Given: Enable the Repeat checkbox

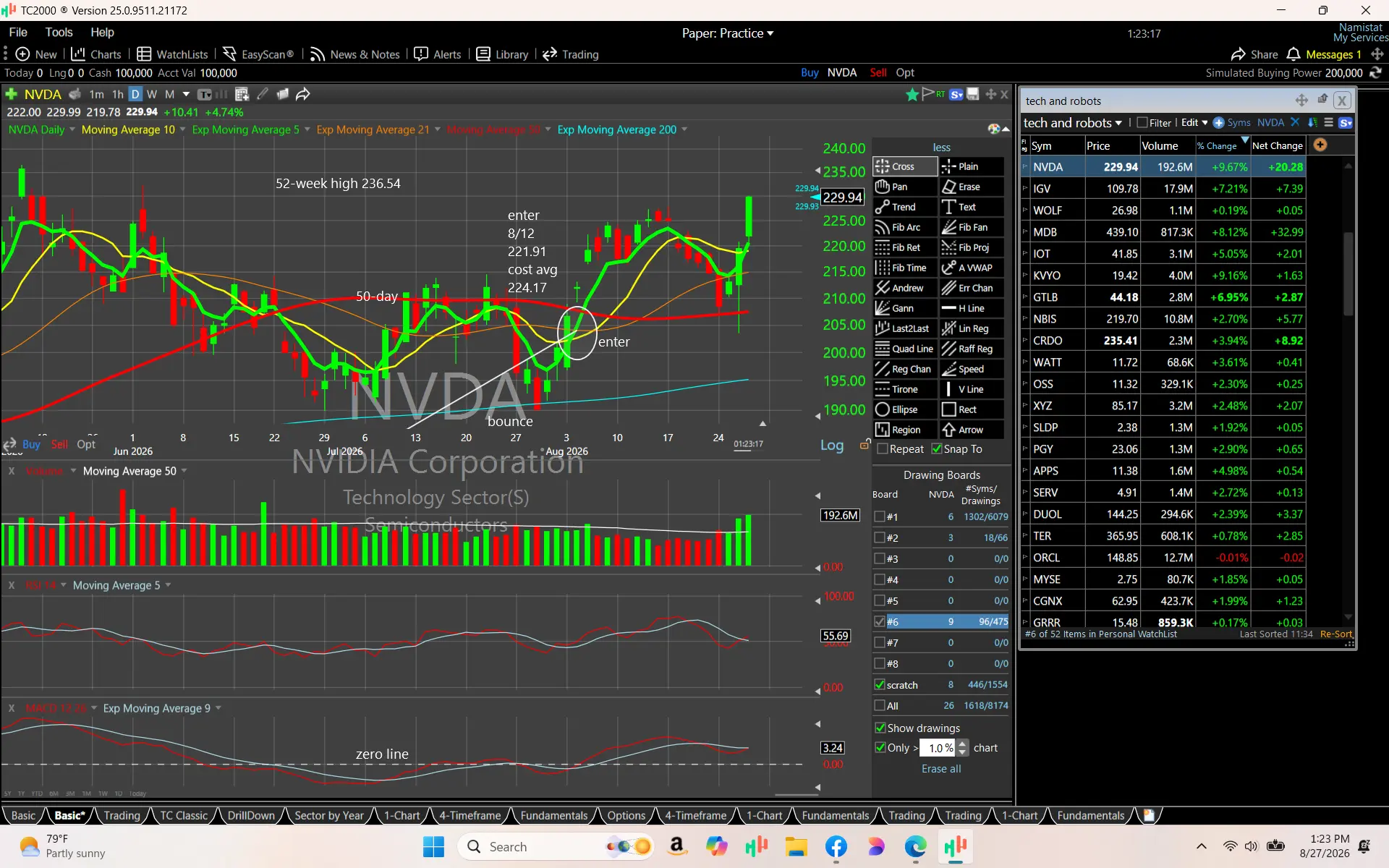Looking at the screenshot, I should coord(883,449).
